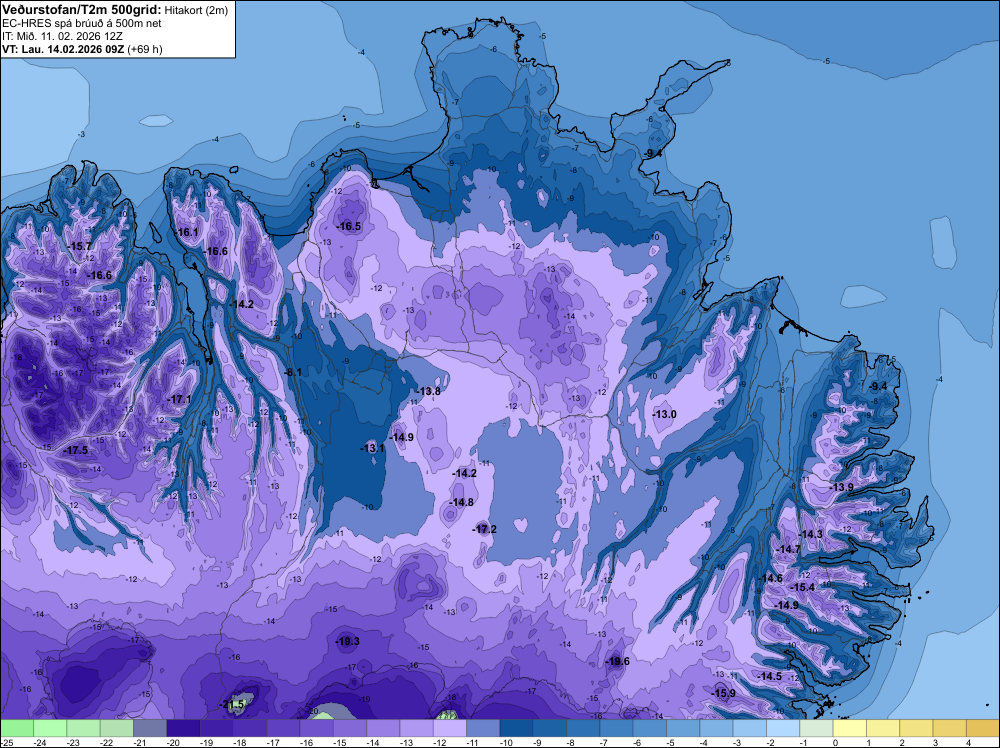Select the dark blue legend swatch between -10 and -9
This screenshot has height=748, width=1000.
click(517, 728)
